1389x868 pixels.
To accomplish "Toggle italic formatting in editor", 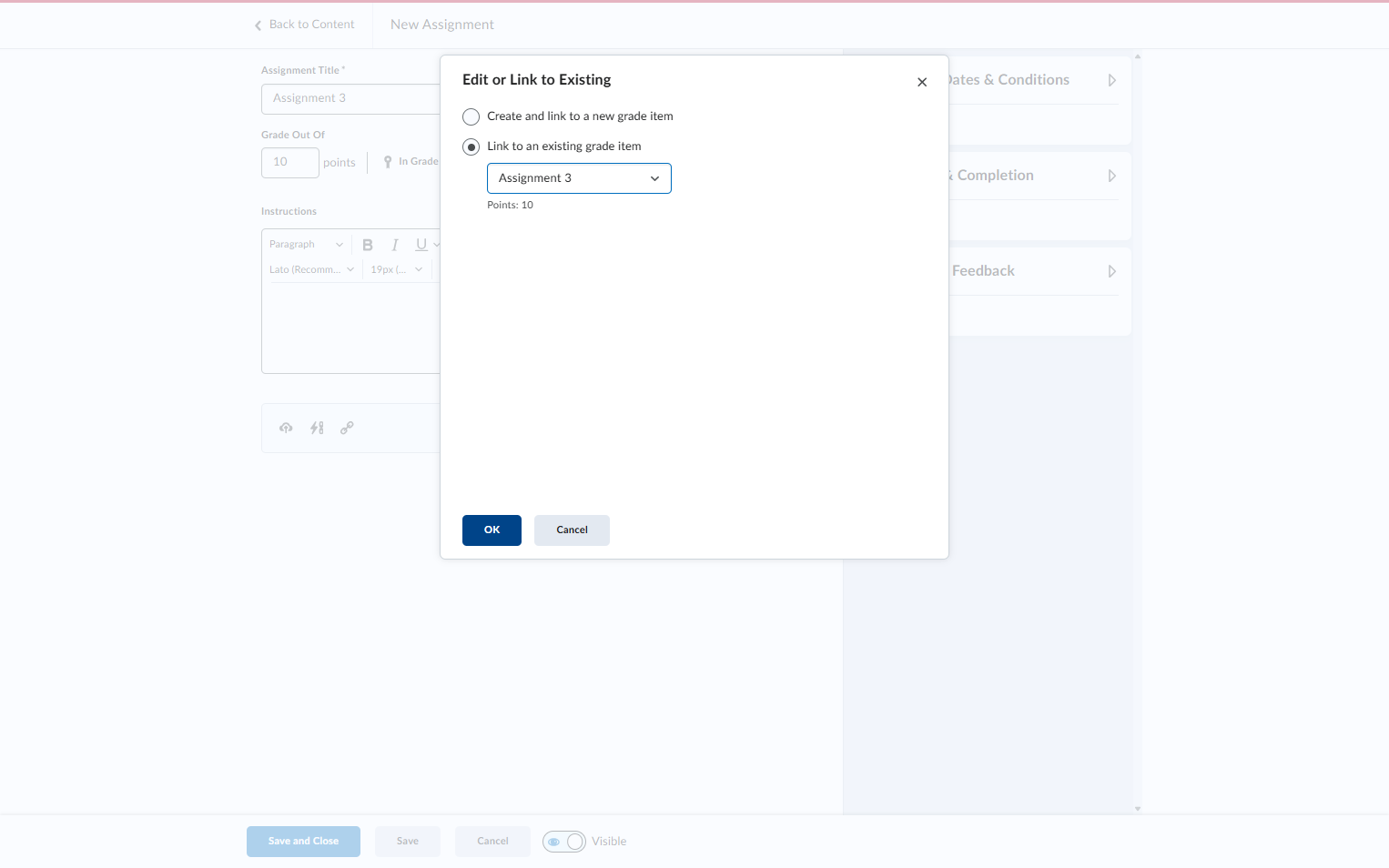I will click(x=395, y=245).
